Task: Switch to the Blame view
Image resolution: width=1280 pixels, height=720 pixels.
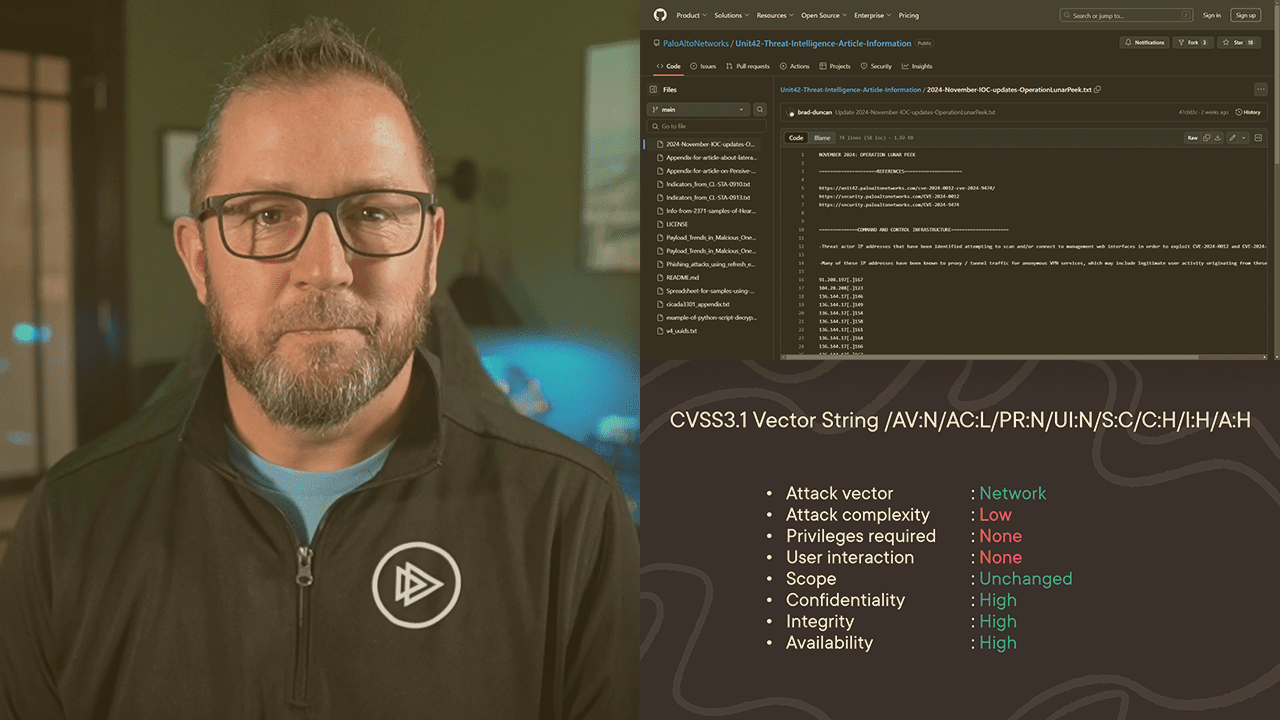Action: [x=822, y=137]
